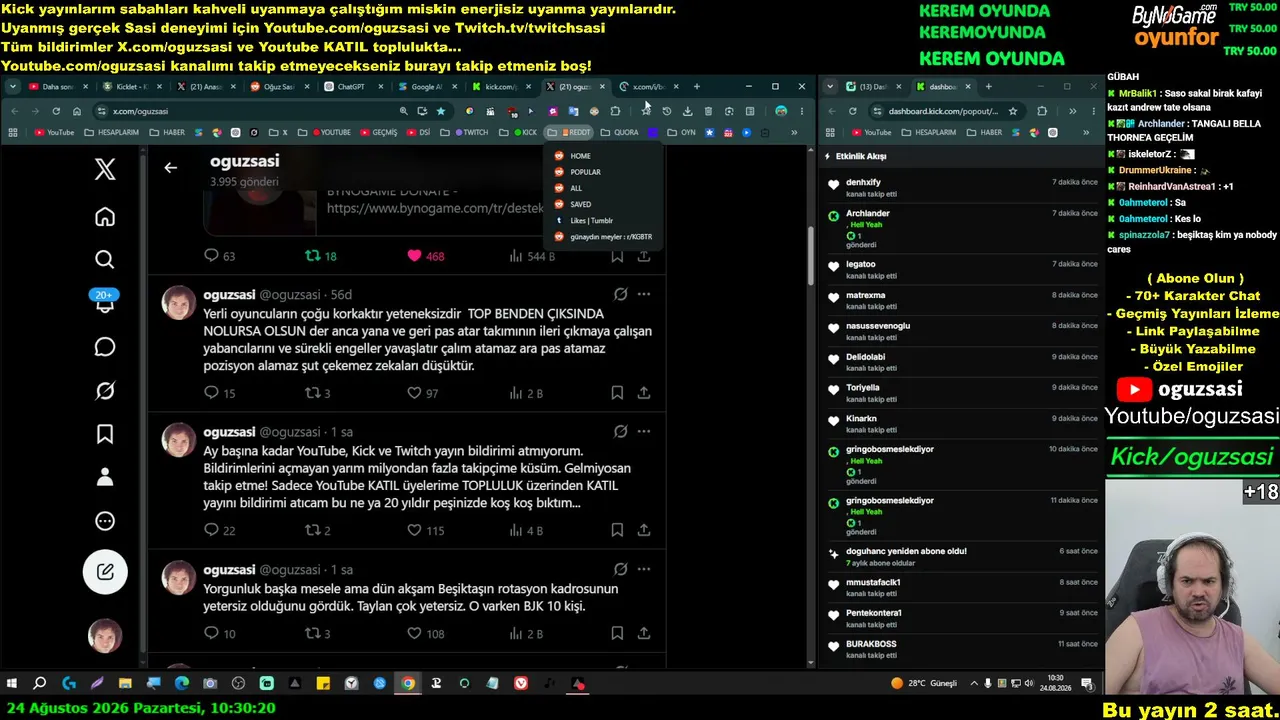
Task: Open the weather widget showing 28°C Güneşli
Action: click(925, 684)
